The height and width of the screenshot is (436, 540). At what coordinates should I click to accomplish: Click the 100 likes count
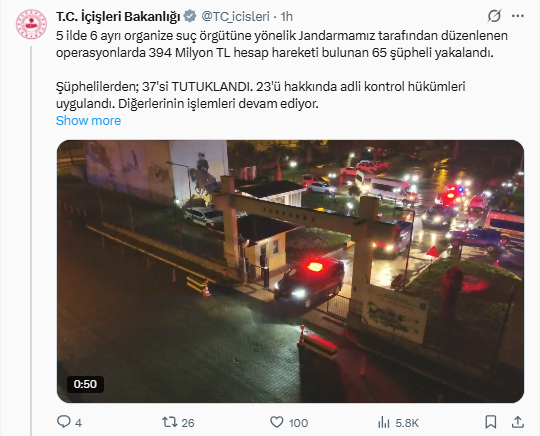tap(298, 423)
